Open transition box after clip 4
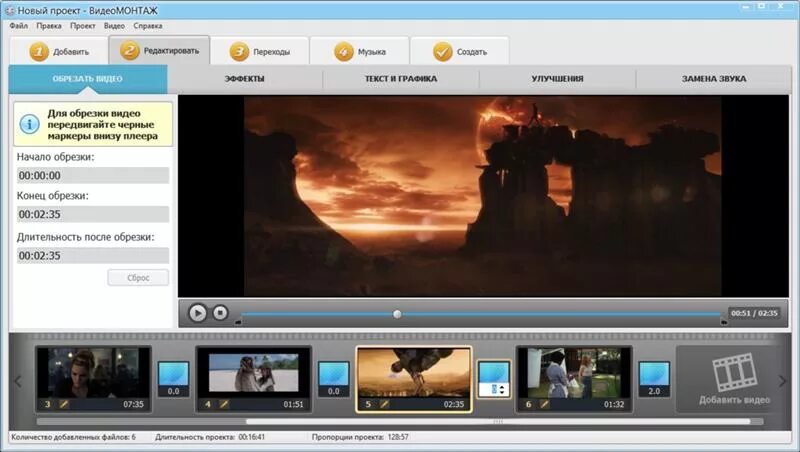 334,379
